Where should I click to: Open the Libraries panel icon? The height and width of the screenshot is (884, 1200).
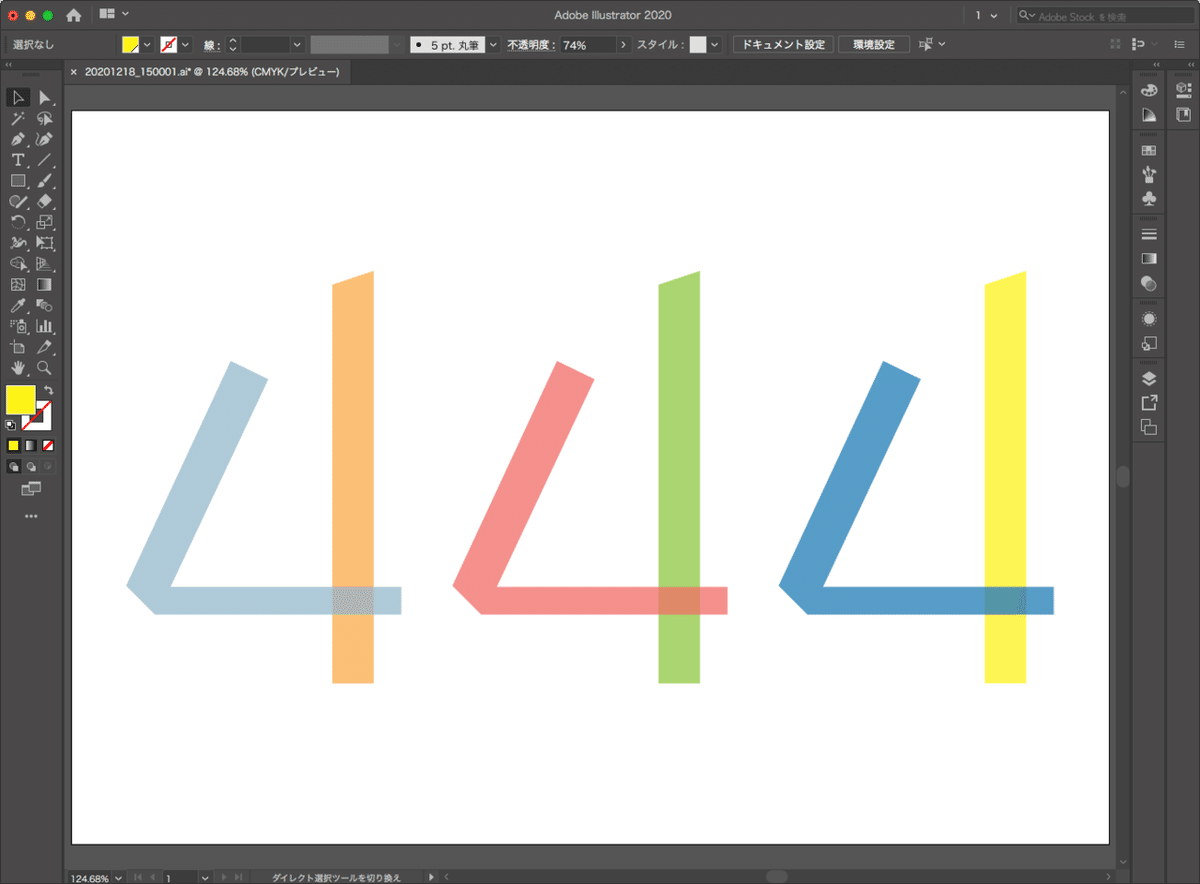1184,115
